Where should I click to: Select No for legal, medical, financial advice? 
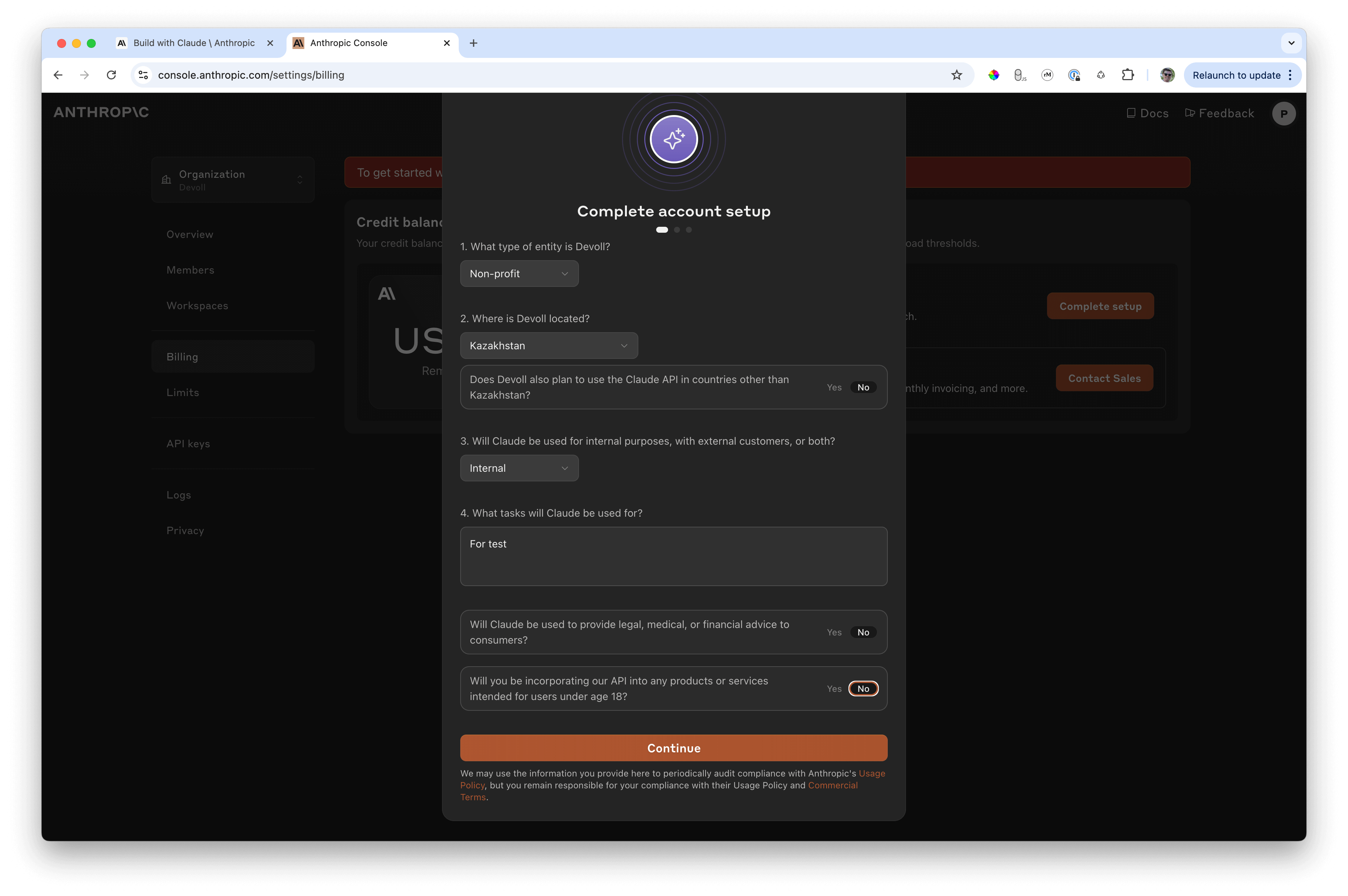pyautogui.click(x=863, y=632)
